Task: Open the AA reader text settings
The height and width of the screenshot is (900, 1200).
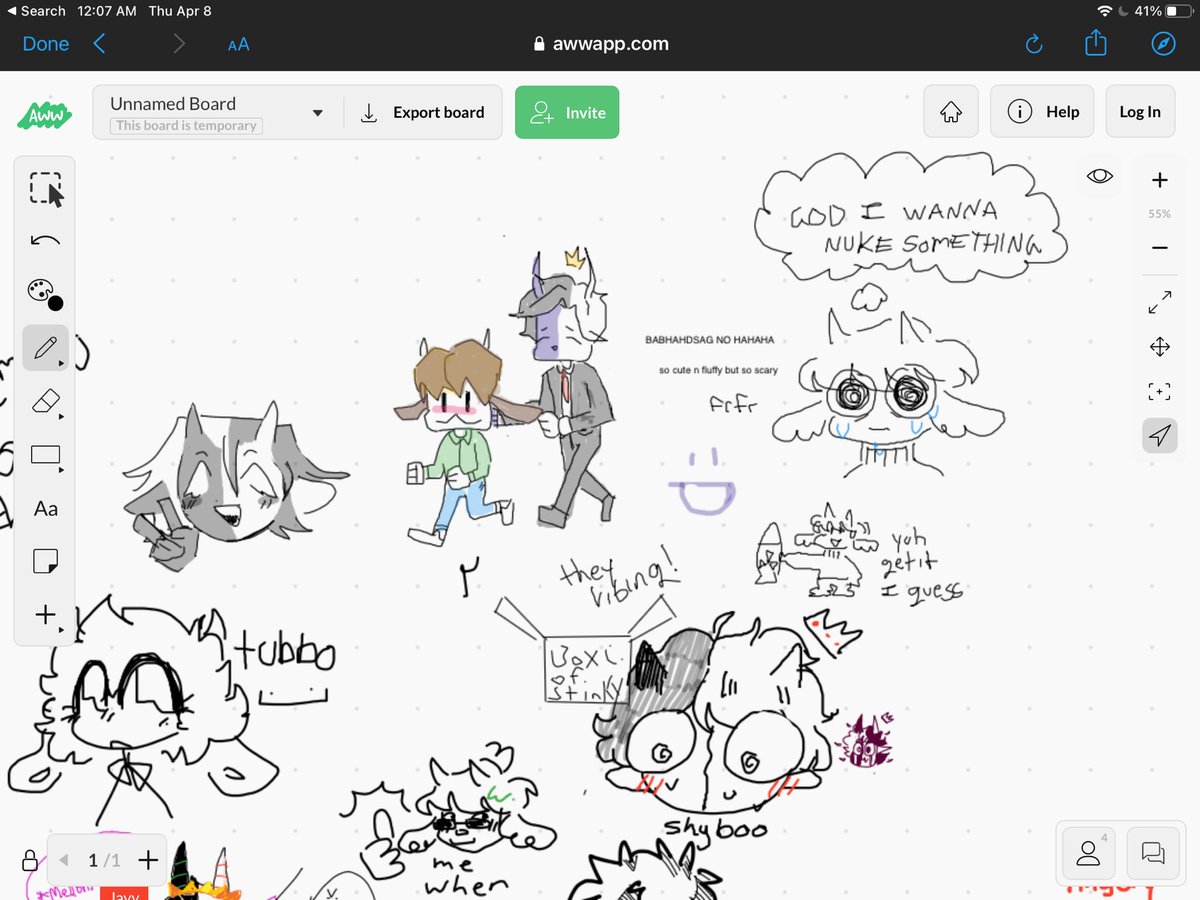Action: pos(238,44)
